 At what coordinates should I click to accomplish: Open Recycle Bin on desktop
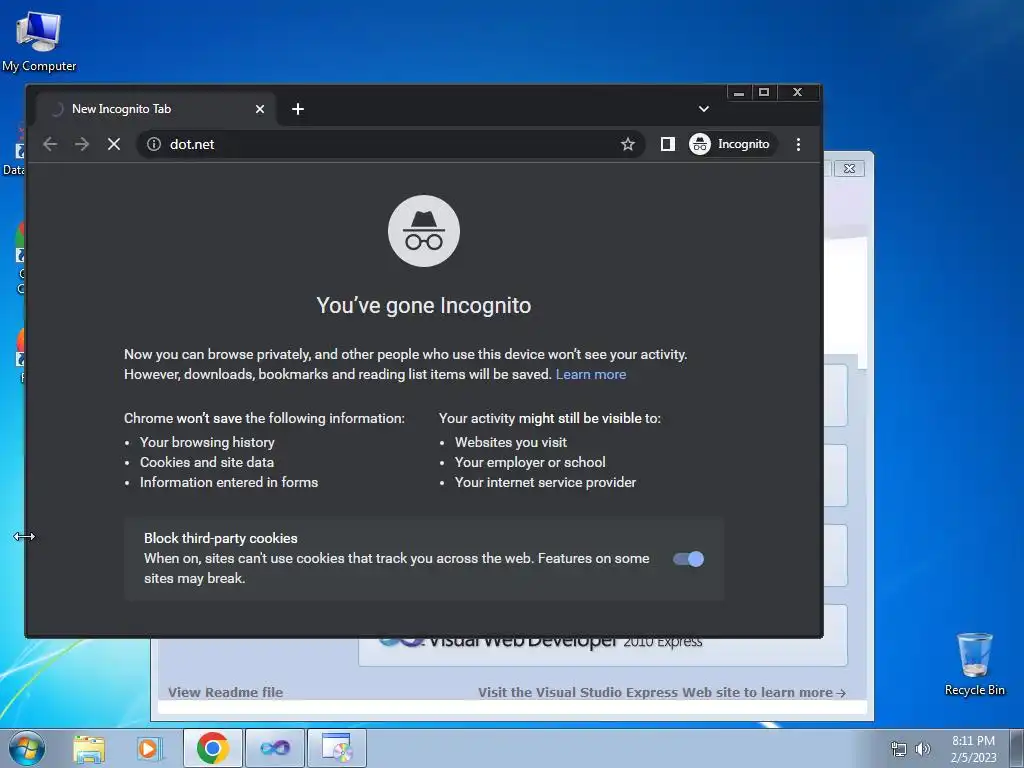click(974, 664)
